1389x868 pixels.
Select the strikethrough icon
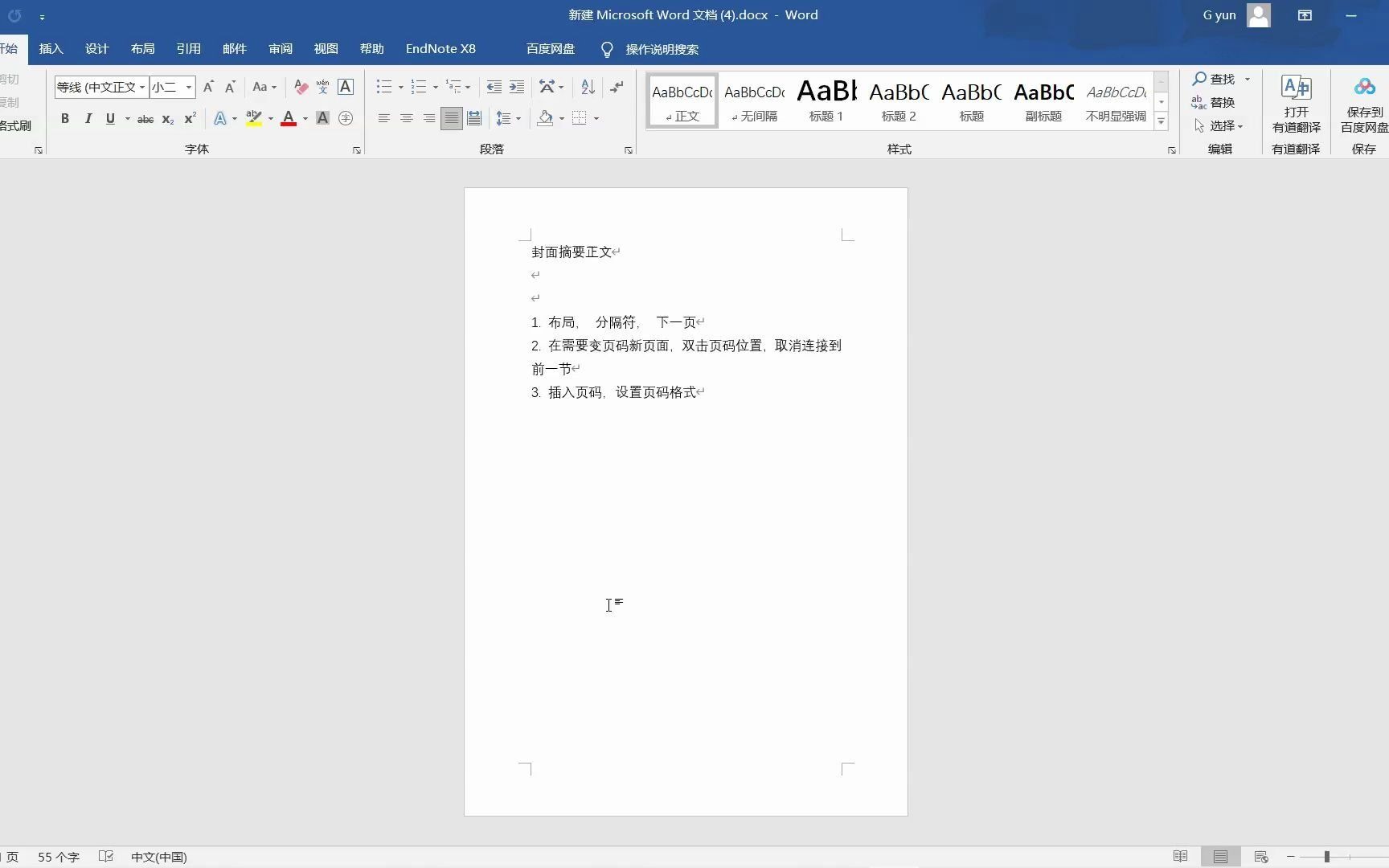coord(145,118)
